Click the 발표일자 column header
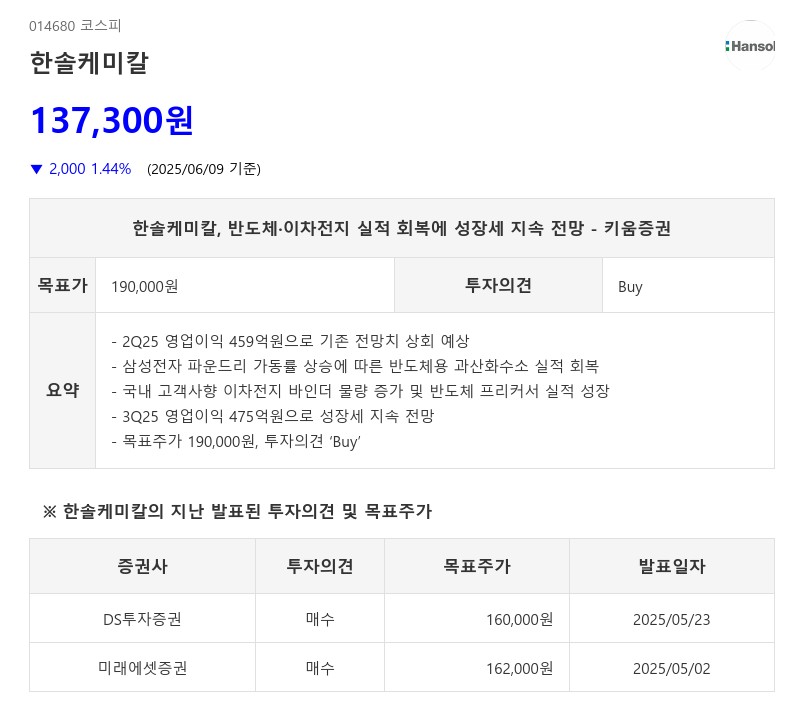804x727 pixels. [x=671, y=566]
